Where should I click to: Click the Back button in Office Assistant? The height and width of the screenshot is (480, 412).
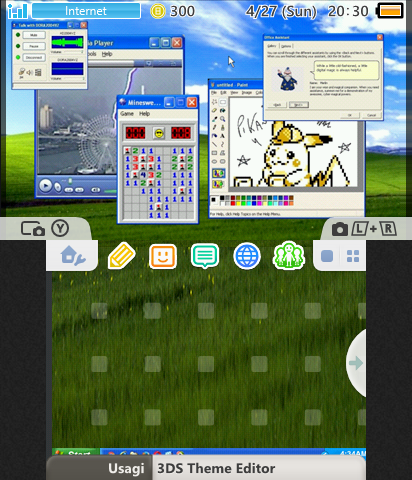pos(277,105)
